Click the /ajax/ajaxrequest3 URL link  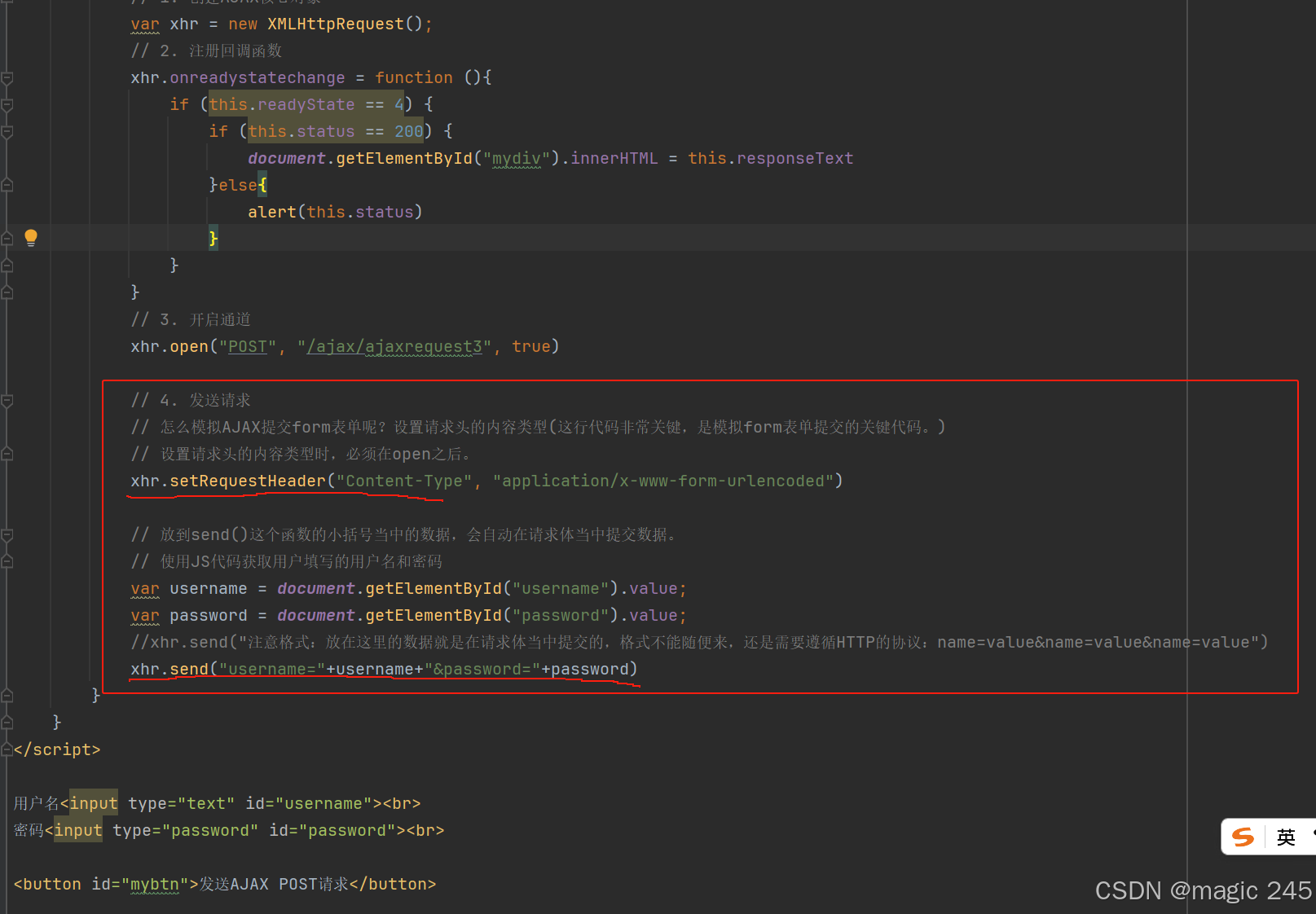tap(394, 346)
